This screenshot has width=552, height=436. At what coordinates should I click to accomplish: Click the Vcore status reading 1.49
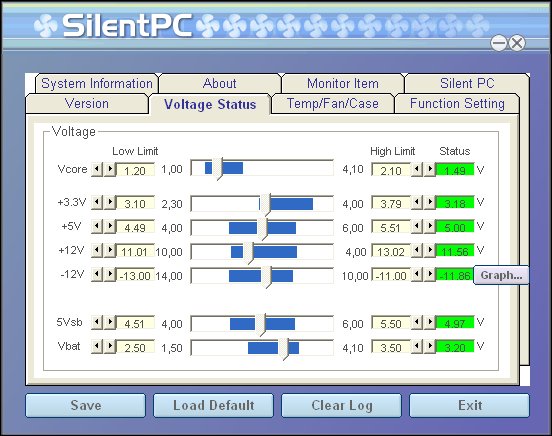point(455,170)
